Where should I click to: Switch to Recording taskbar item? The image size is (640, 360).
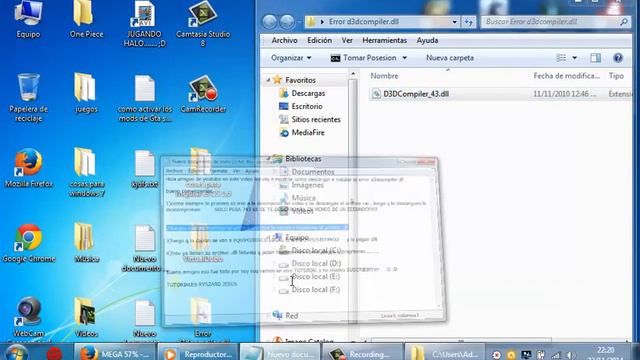362,353
